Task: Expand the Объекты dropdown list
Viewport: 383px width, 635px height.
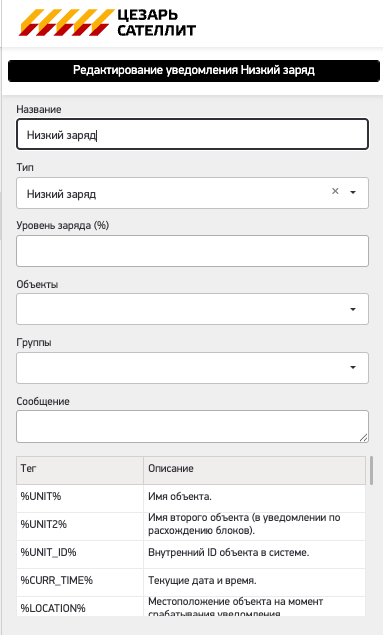Action: pos(353,309)
